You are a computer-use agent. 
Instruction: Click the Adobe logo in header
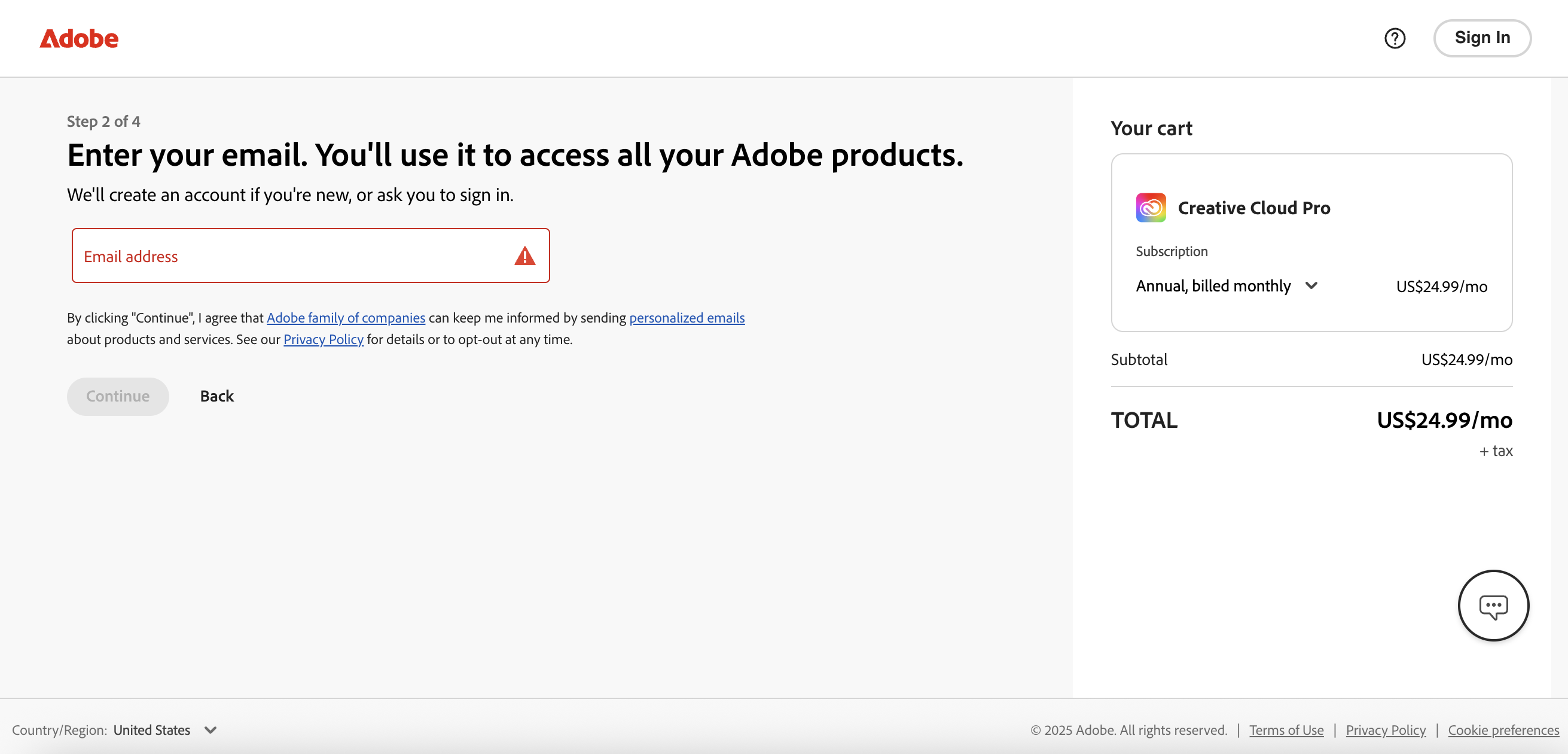(79, 38)
